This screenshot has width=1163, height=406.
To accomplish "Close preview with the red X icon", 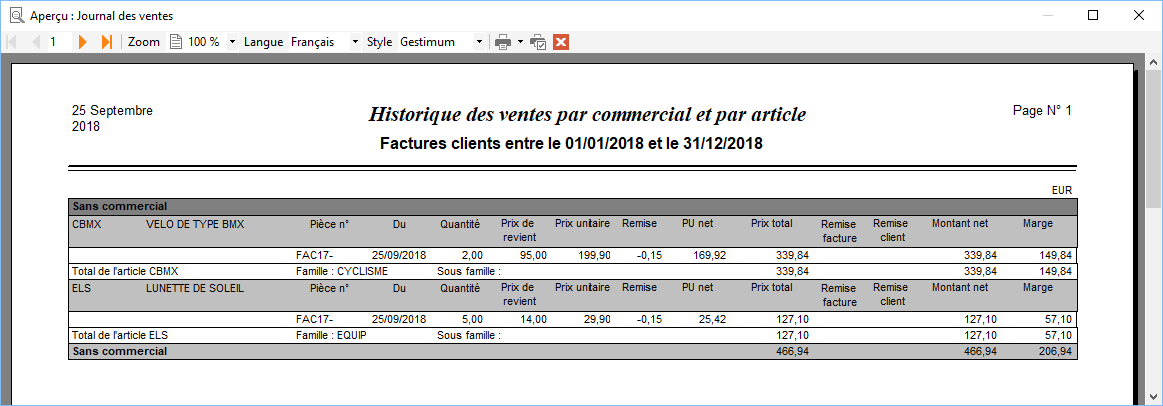I will point(561,42).
